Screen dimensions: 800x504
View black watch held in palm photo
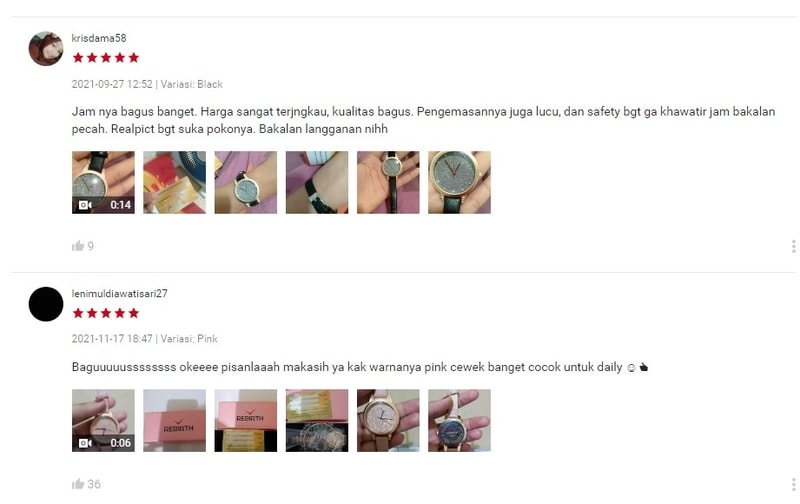[x=388, y=182]
